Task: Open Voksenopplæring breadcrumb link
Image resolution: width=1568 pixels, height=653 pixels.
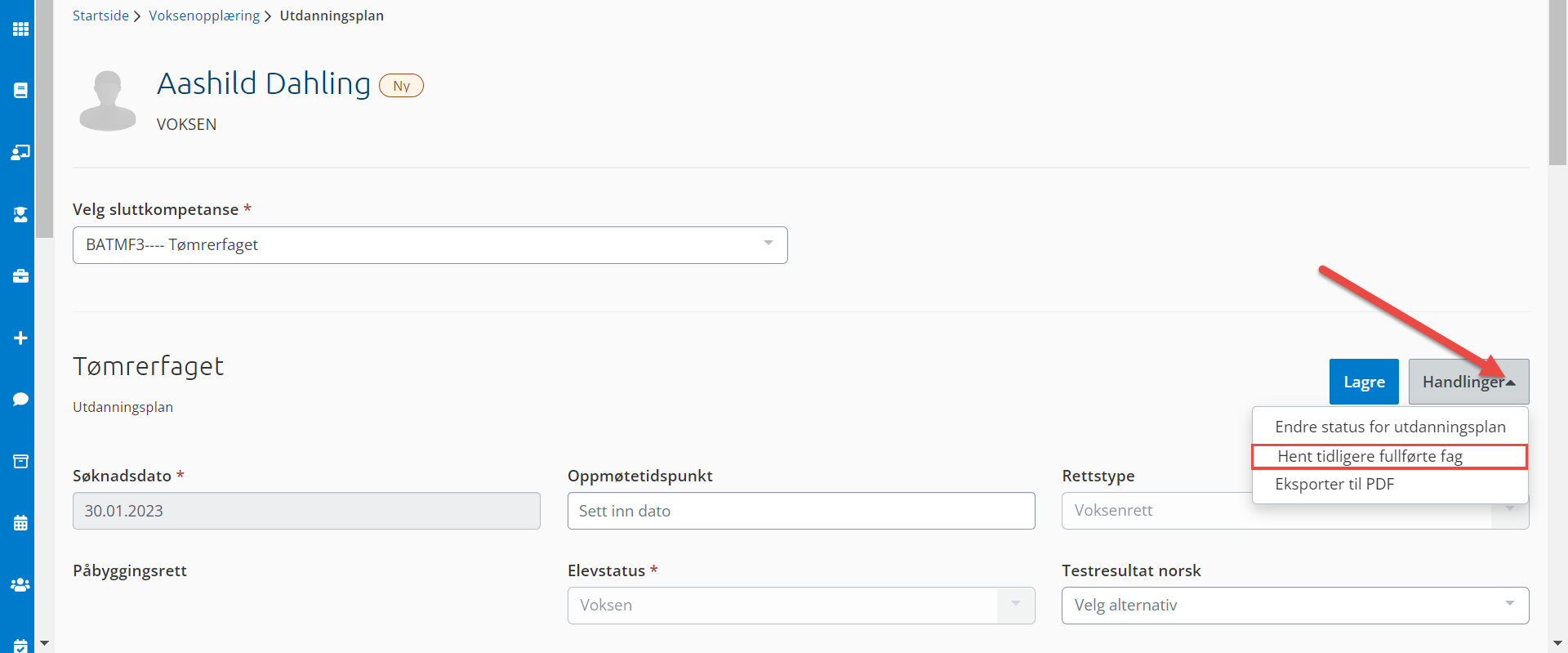Action: point(204,16)
